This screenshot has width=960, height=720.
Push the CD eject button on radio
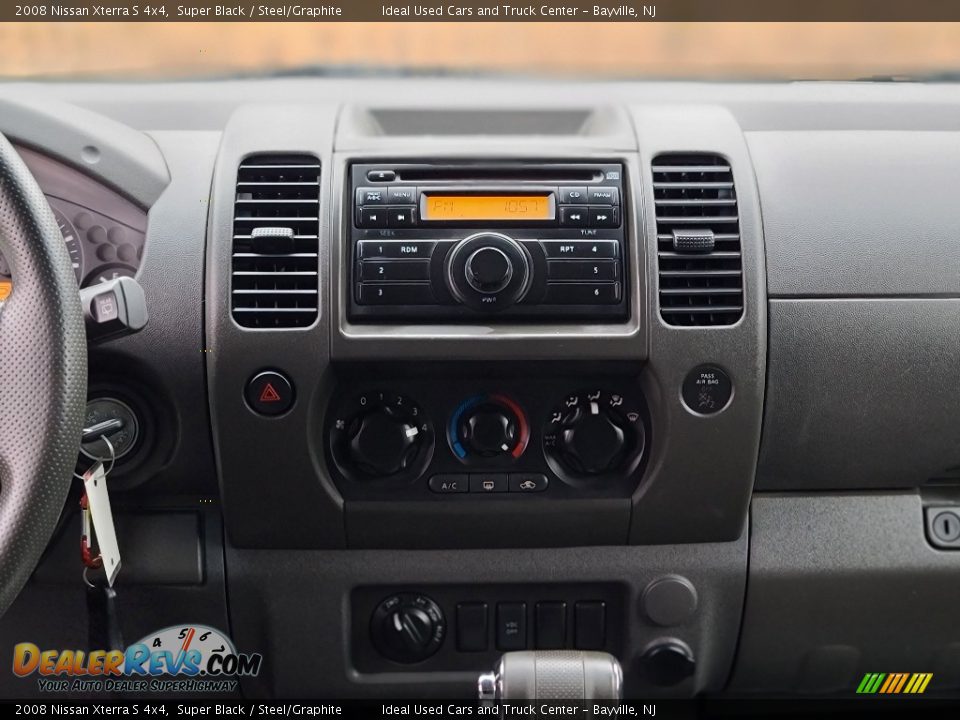381,176
